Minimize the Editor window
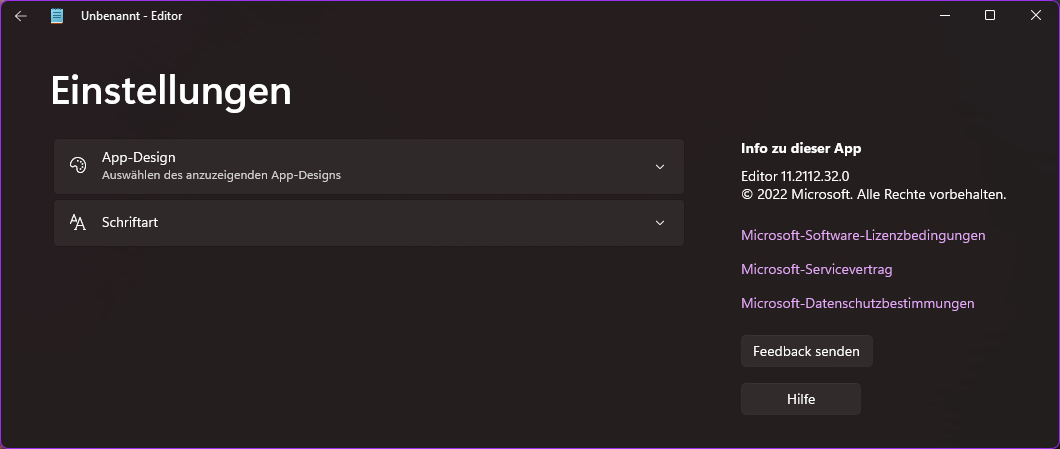This screenshot has width=1060, height=449. (x=944, y=15)
